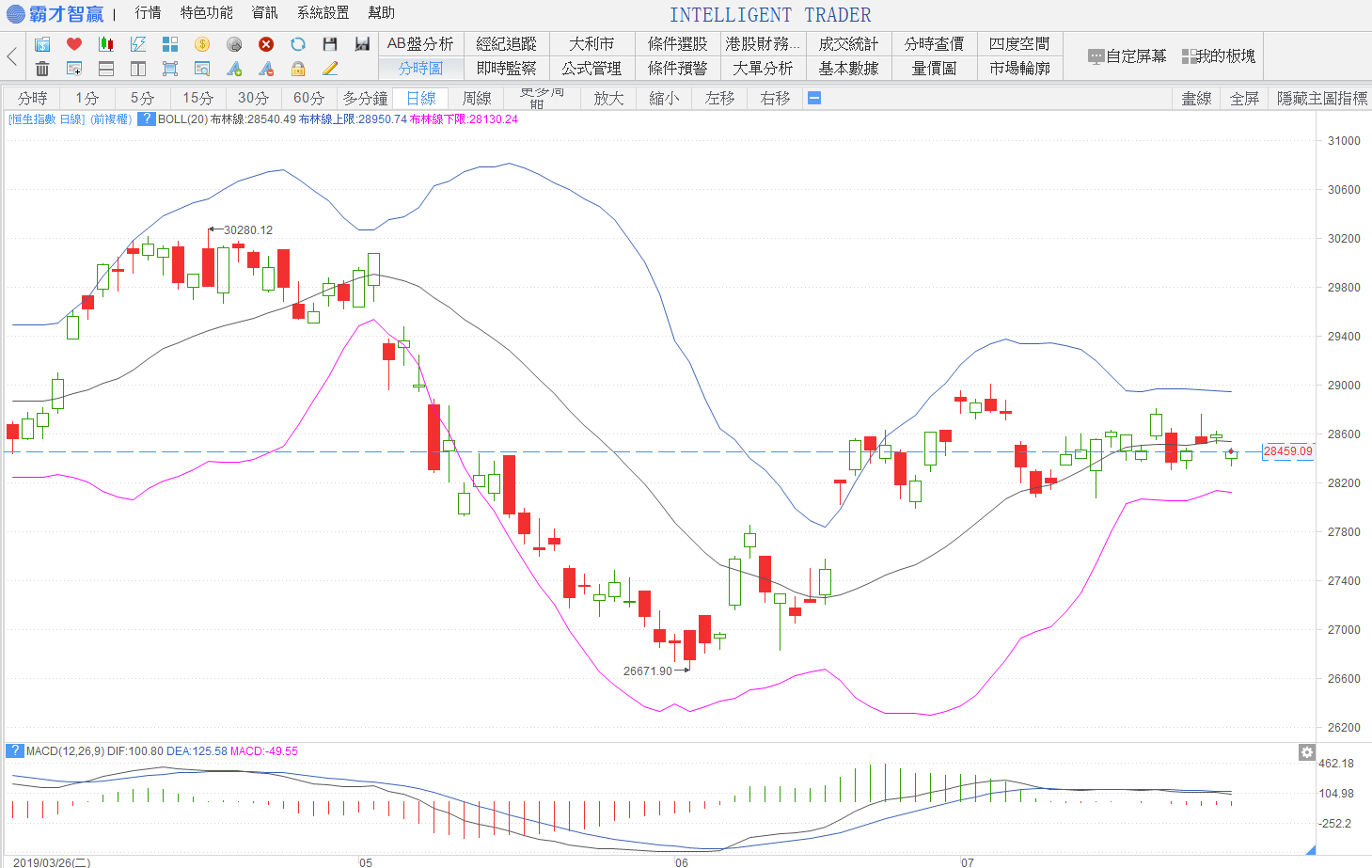Expand 更多周期 period options

click(542, 98)
